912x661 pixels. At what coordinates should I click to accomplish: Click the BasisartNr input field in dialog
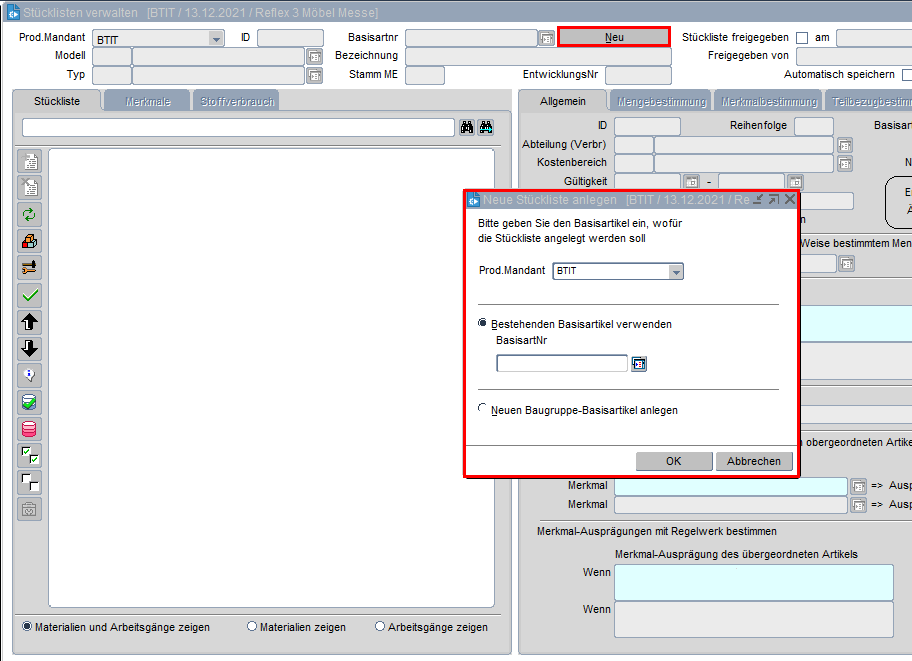coord(562,363)
